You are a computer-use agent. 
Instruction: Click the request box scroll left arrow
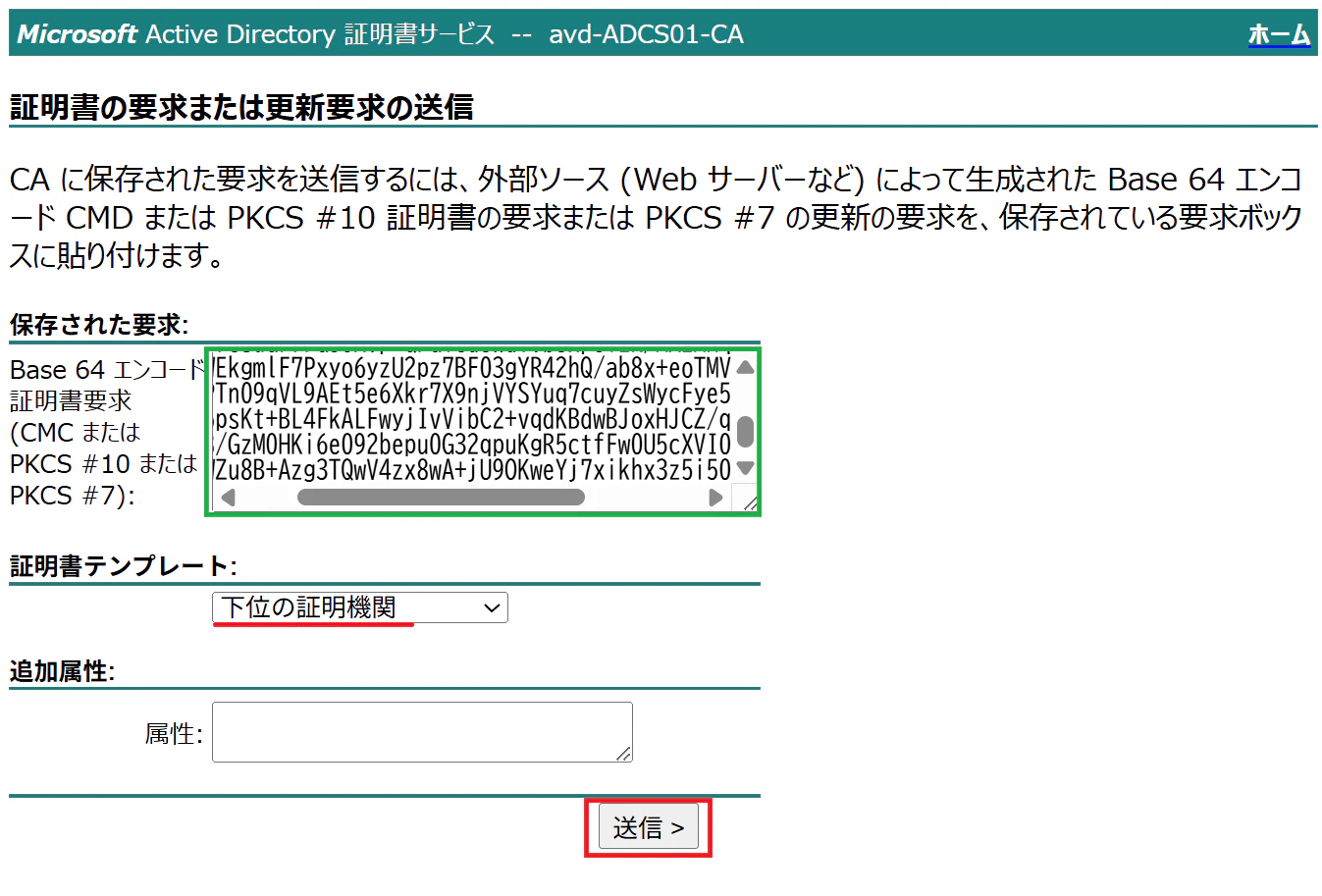(228, 498)
